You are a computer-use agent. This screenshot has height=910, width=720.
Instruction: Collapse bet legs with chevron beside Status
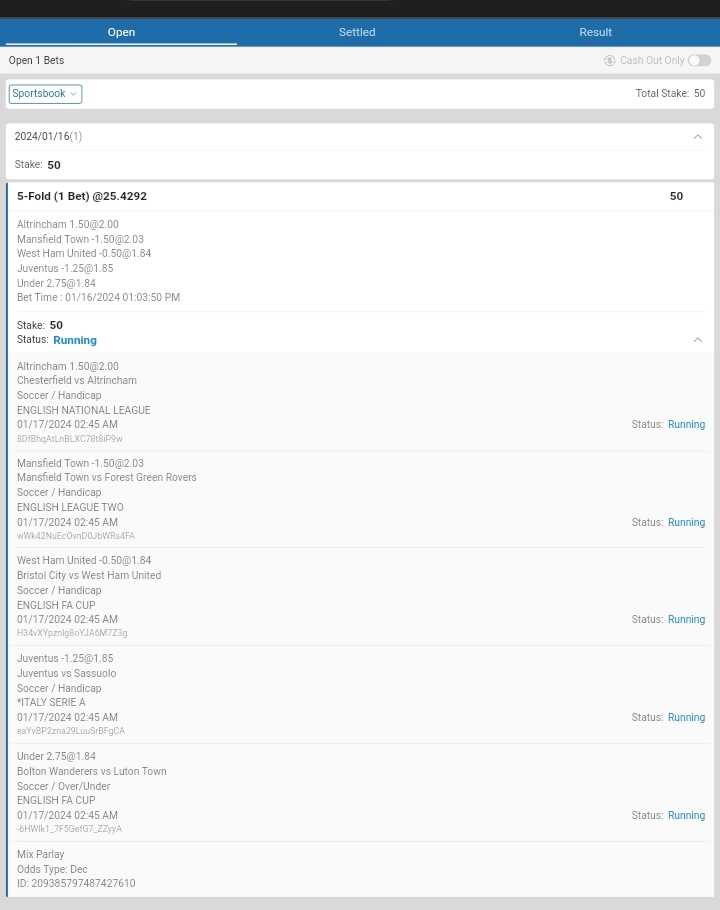point(698,340)
